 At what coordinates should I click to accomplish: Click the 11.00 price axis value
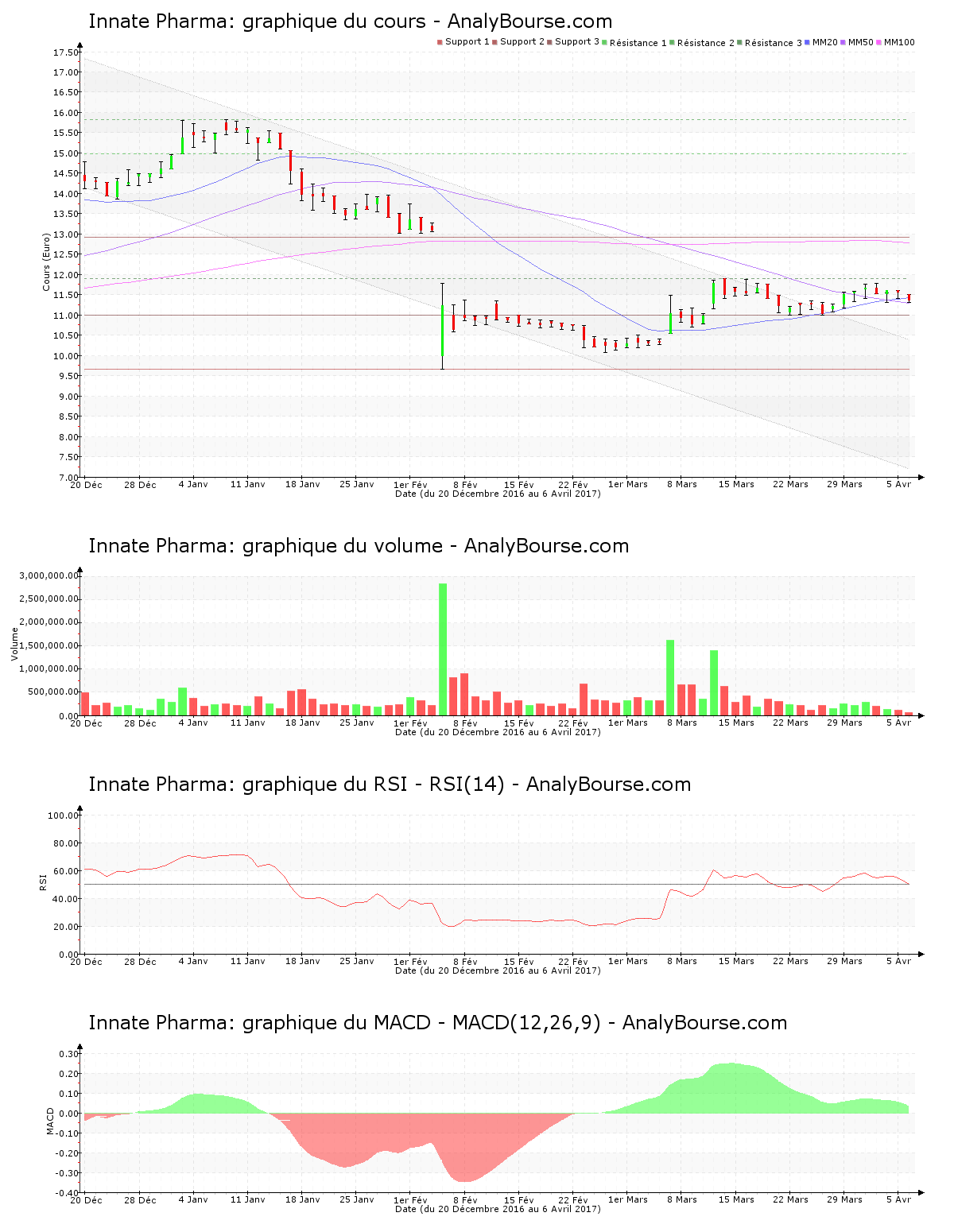(65, 316)
